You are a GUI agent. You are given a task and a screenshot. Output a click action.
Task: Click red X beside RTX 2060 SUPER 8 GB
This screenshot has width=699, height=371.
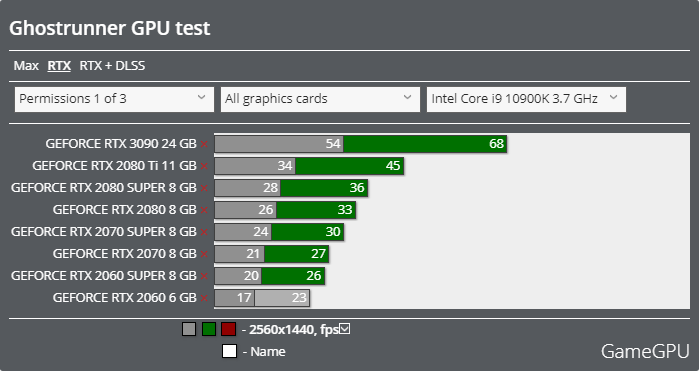point(204,276)
